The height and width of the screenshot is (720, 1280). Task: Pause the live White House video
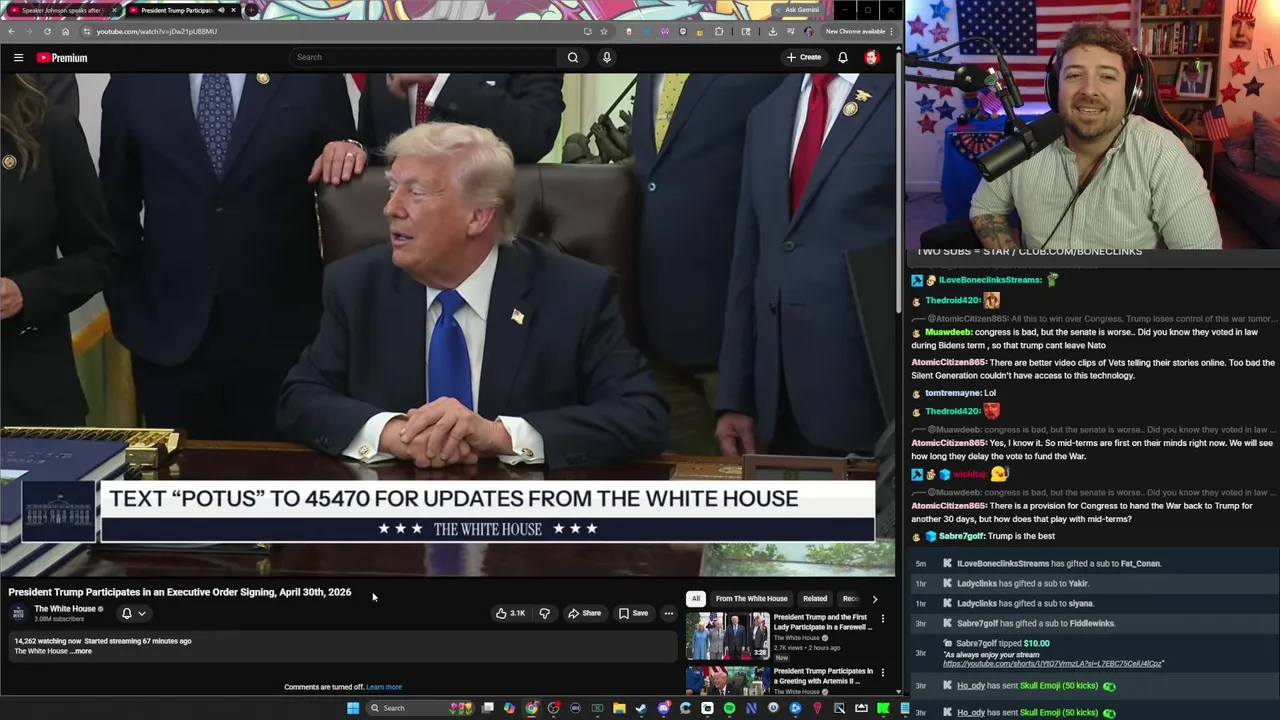[448, 325]
